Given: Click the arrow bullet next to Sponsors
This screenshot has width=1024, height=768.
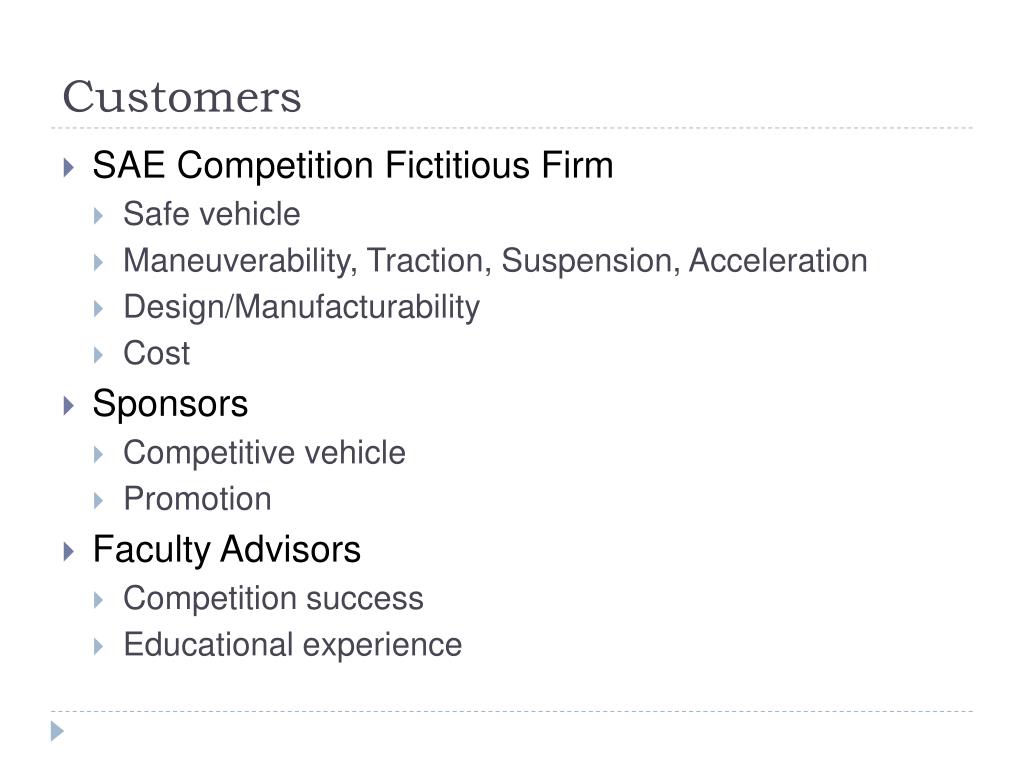Looking at the screenshot, I should [69, 406].
